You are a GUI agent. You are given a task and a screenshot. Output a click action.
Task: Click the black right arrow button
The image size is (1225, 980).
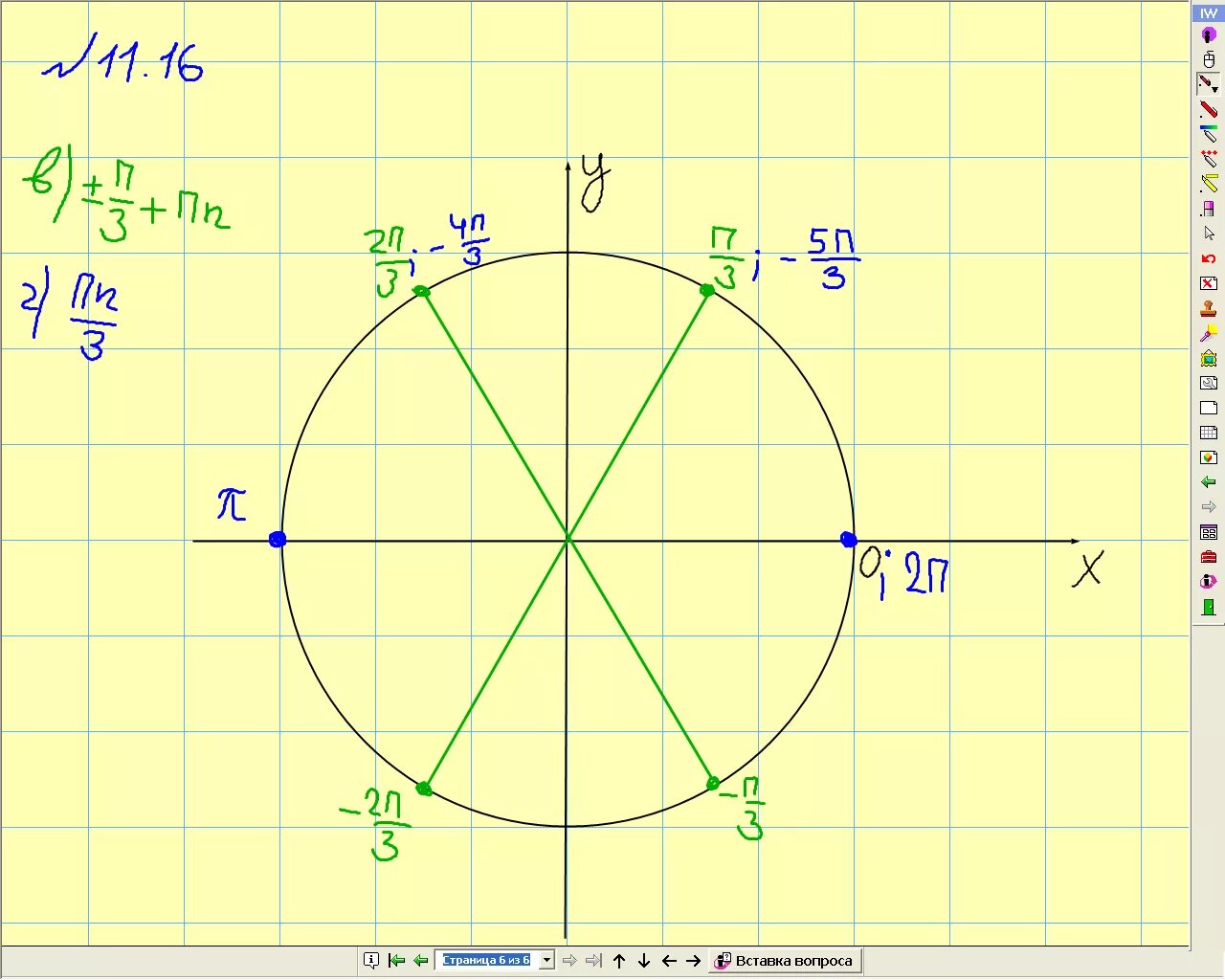[694, 961]
